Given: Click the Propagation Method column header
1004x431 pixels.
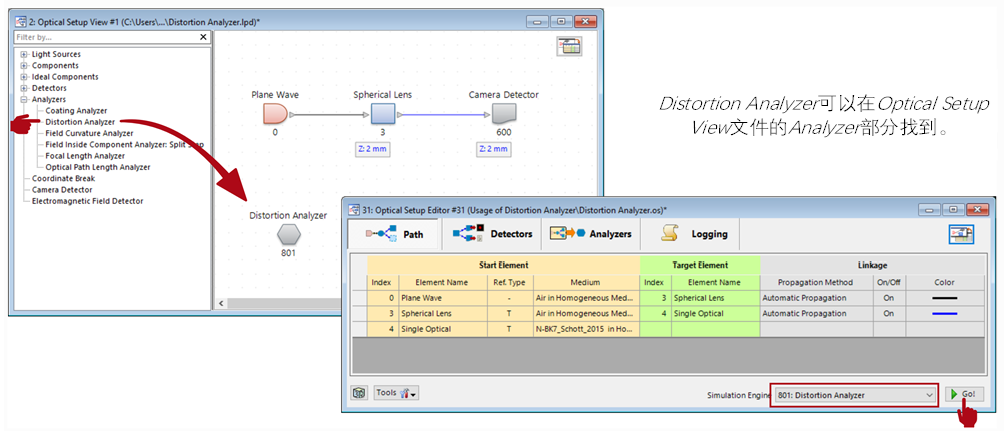Looking at the screenshot, I should [816, 282].
